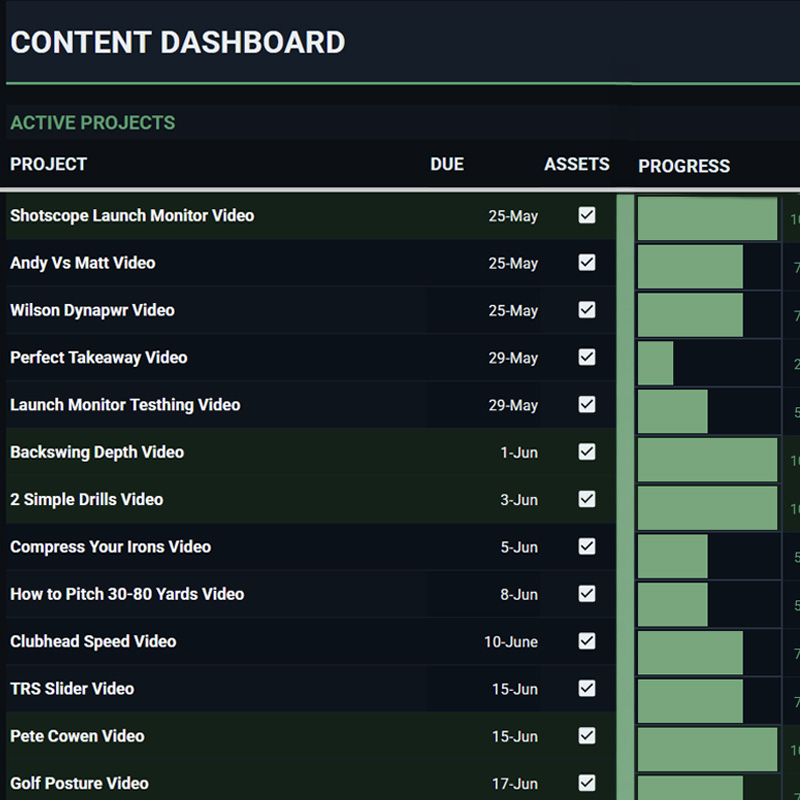Toggle Assets for Launch Monitor Testhing Video
Image resolution: width=800 pixels, height=800 pixels.
(587, 405)
